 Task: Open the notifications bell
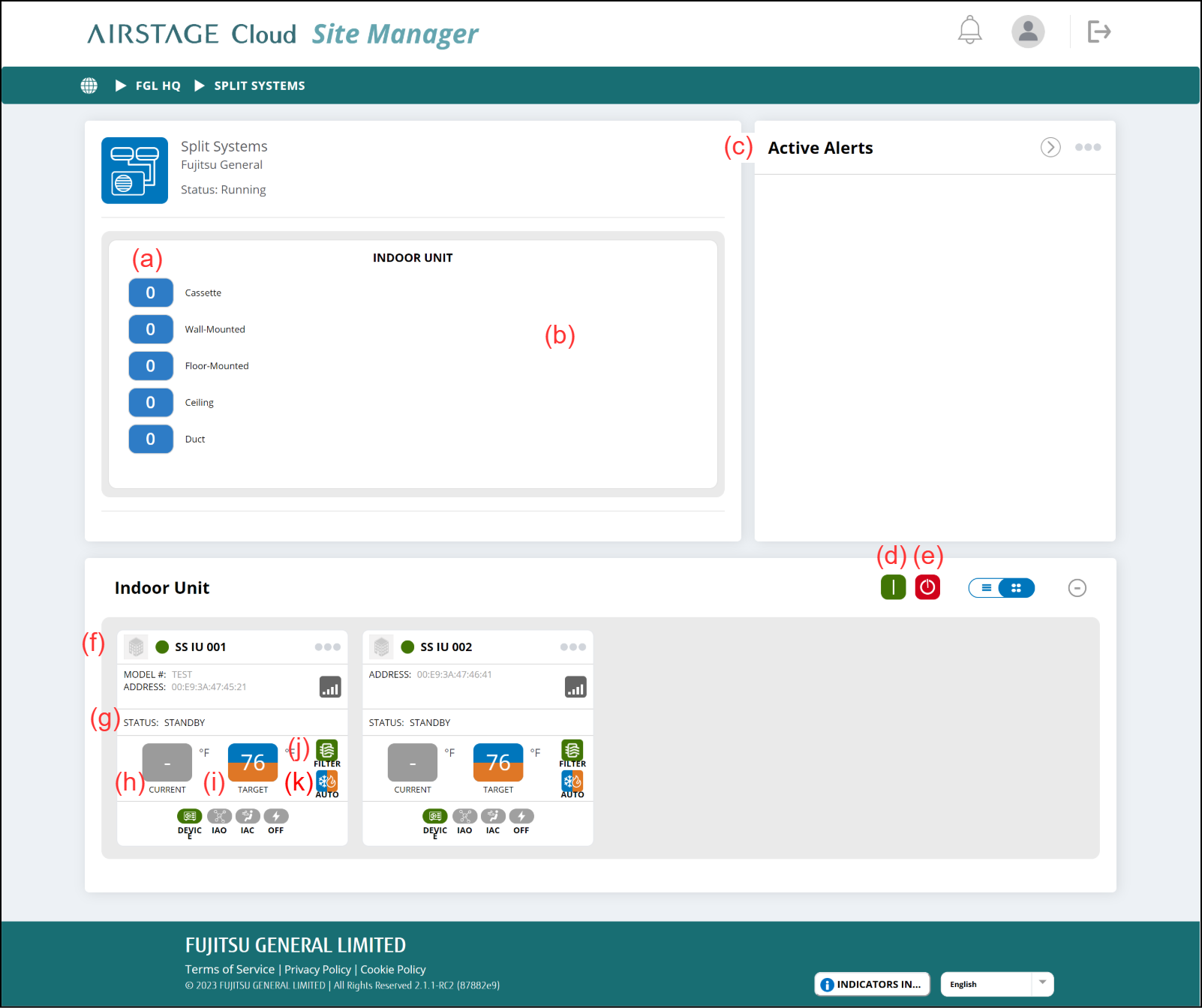969,31
